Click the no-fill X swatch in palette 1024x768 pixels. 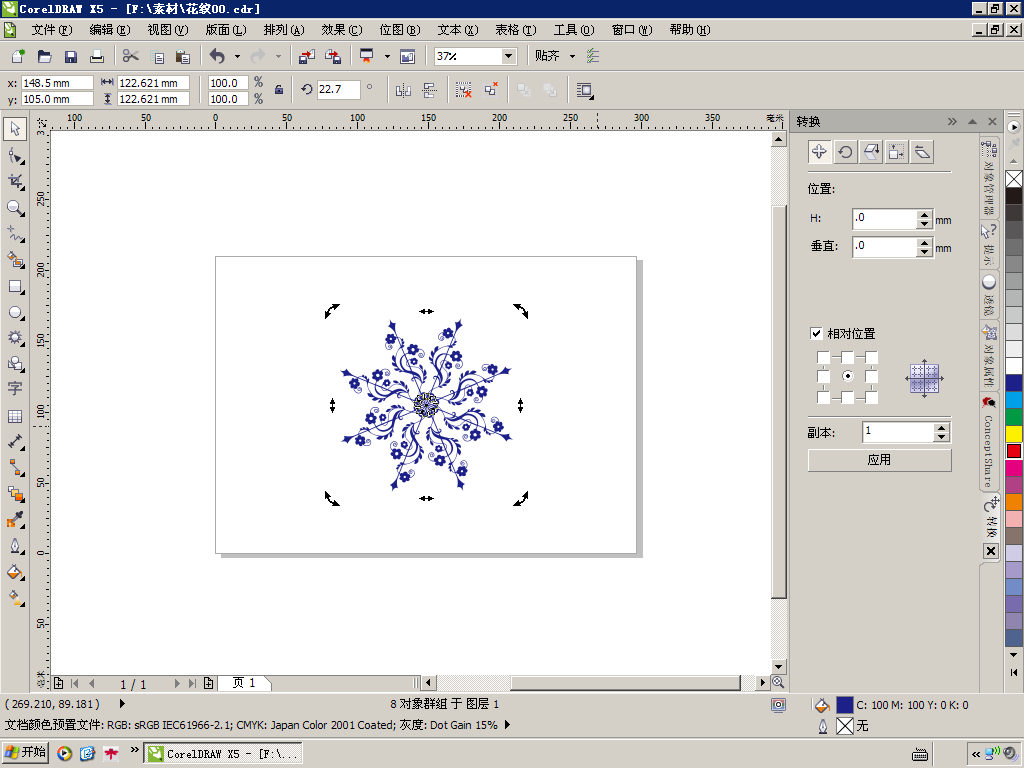1014,179
